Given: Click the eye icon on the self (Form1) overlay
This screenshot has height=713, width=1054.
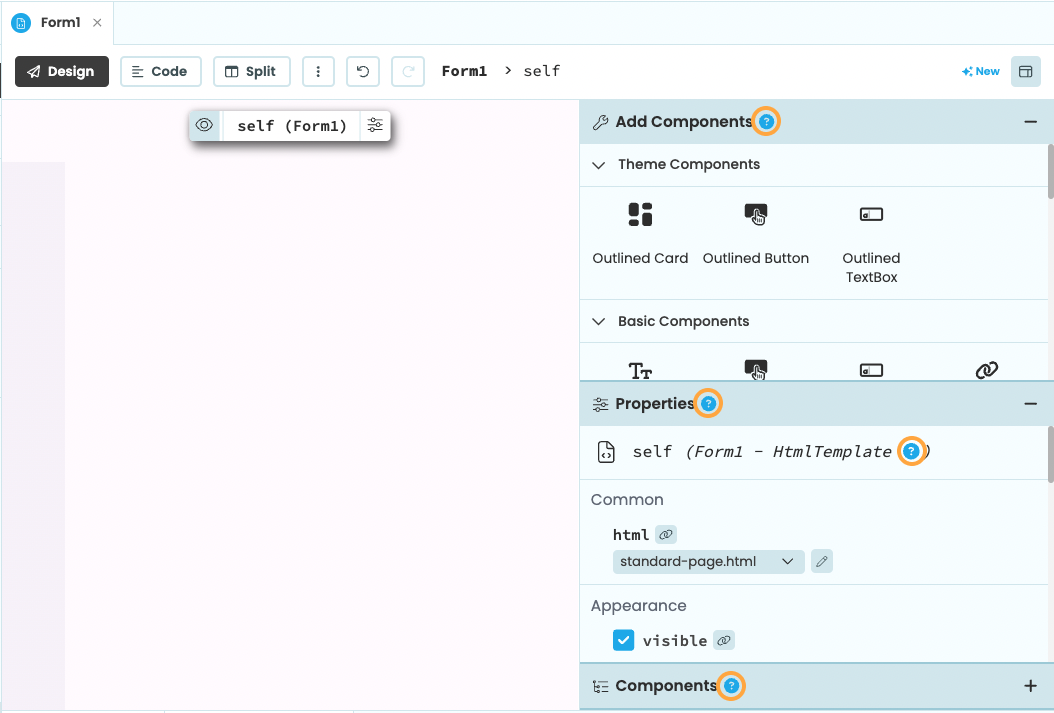Looking at the screenshot, I should tap(204, 126).
